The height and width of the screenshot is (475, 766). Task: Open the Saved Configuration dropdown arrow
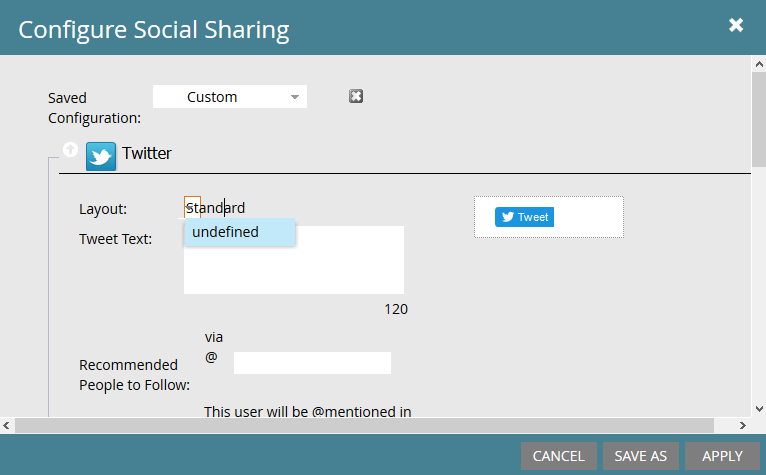click(295, 97)
